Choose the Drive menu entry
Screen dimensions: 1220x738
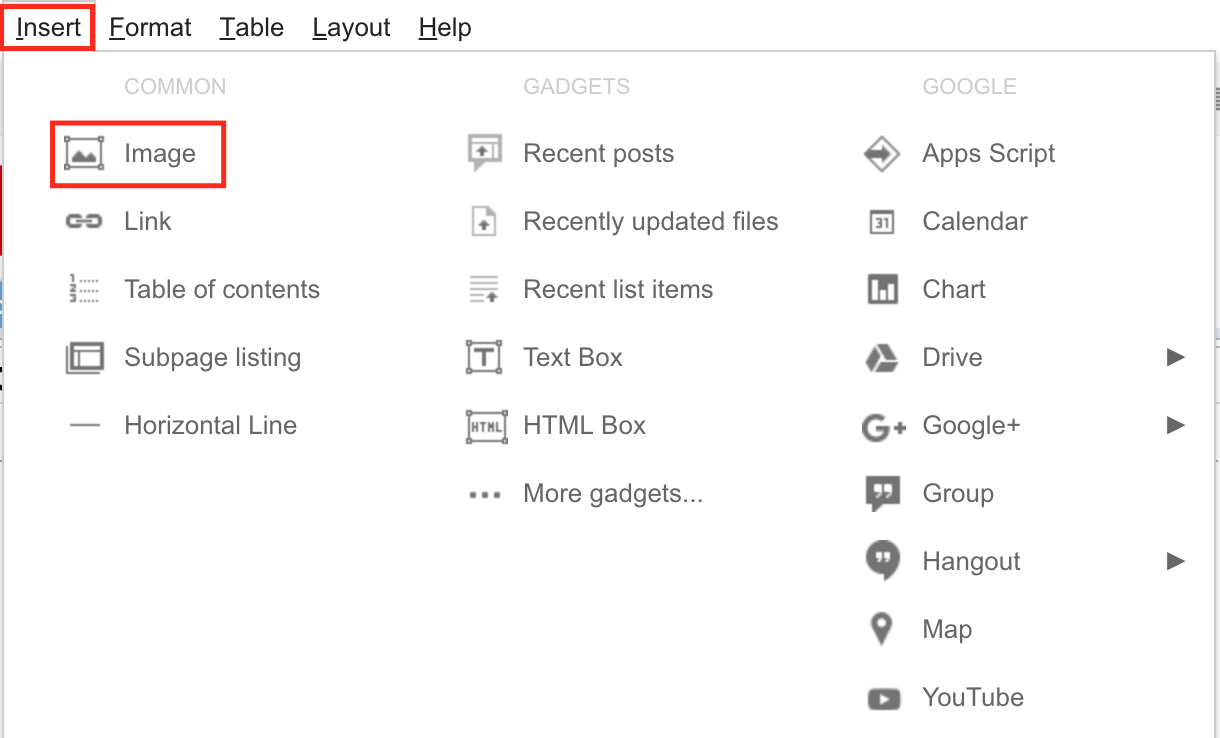952,357
